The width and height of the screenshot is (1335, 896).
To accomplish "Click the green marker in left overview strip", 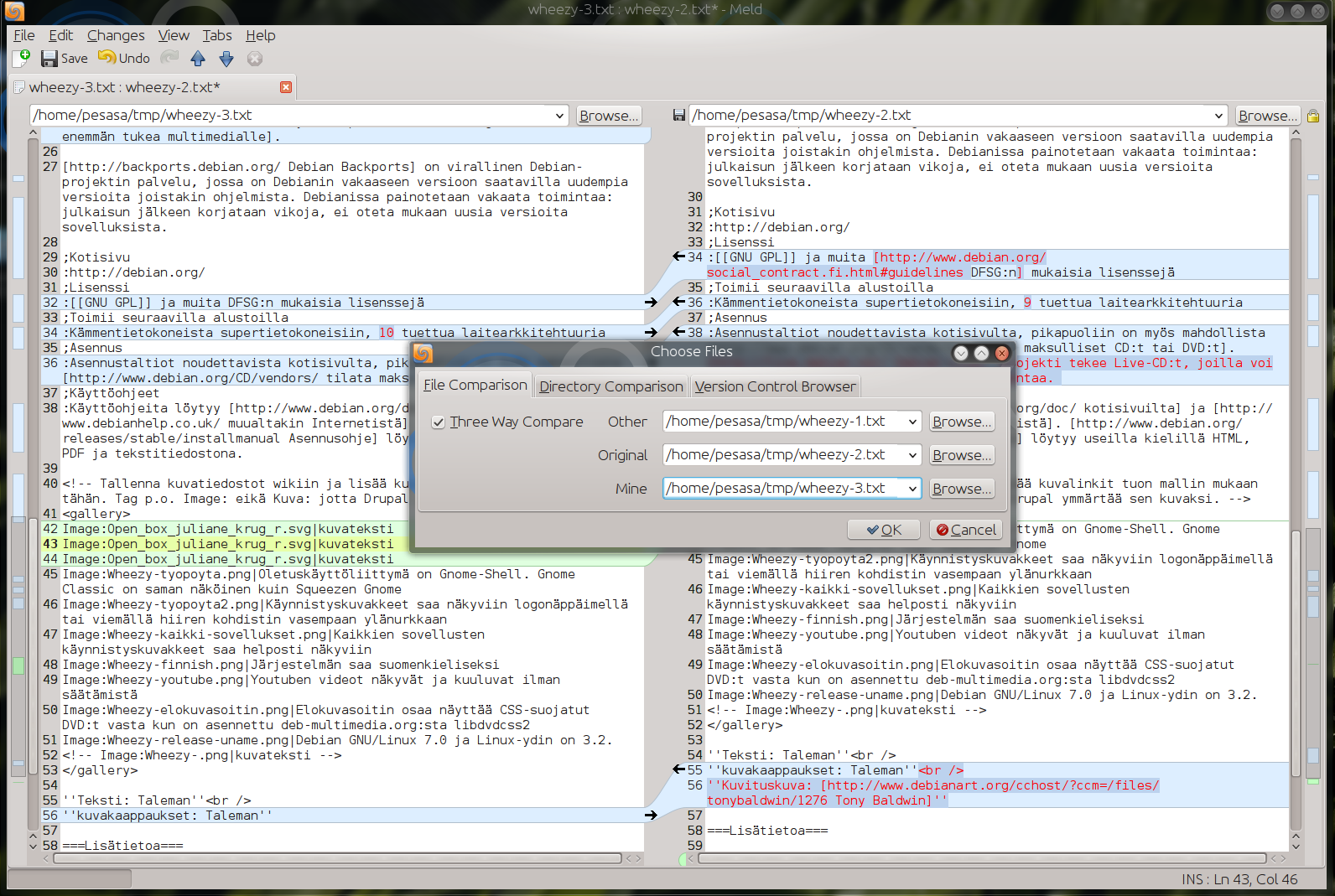I will [x=18, y=666].
